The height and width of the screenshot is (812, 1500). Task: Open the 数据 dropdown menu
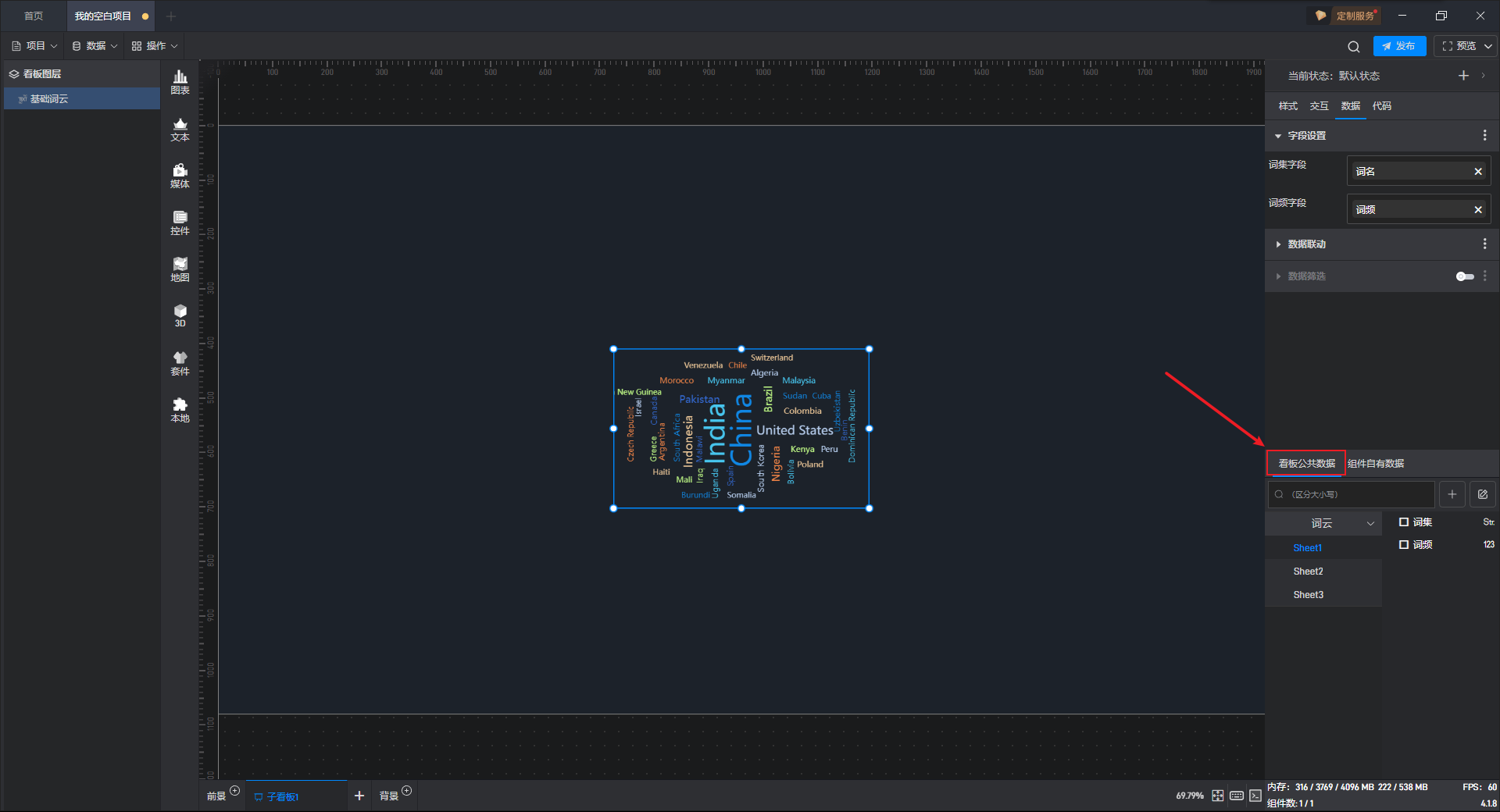coord(95,46)
